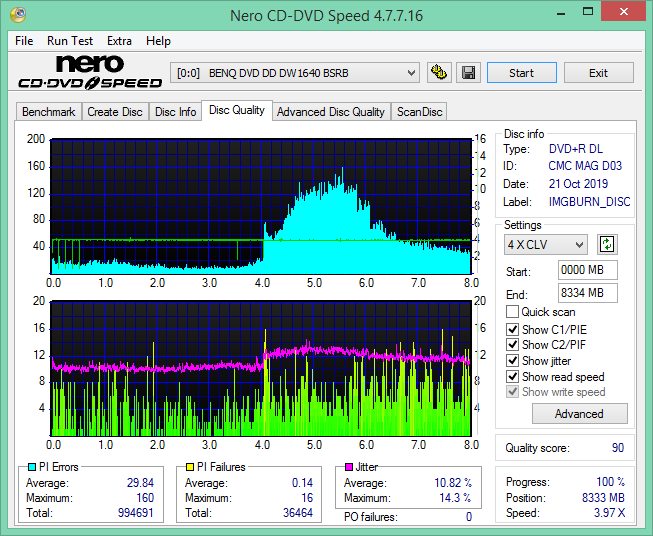Click the PI Errors average 29.84
Image resolution: width=653 pixels, height=536 pixels.
(140, 483)
